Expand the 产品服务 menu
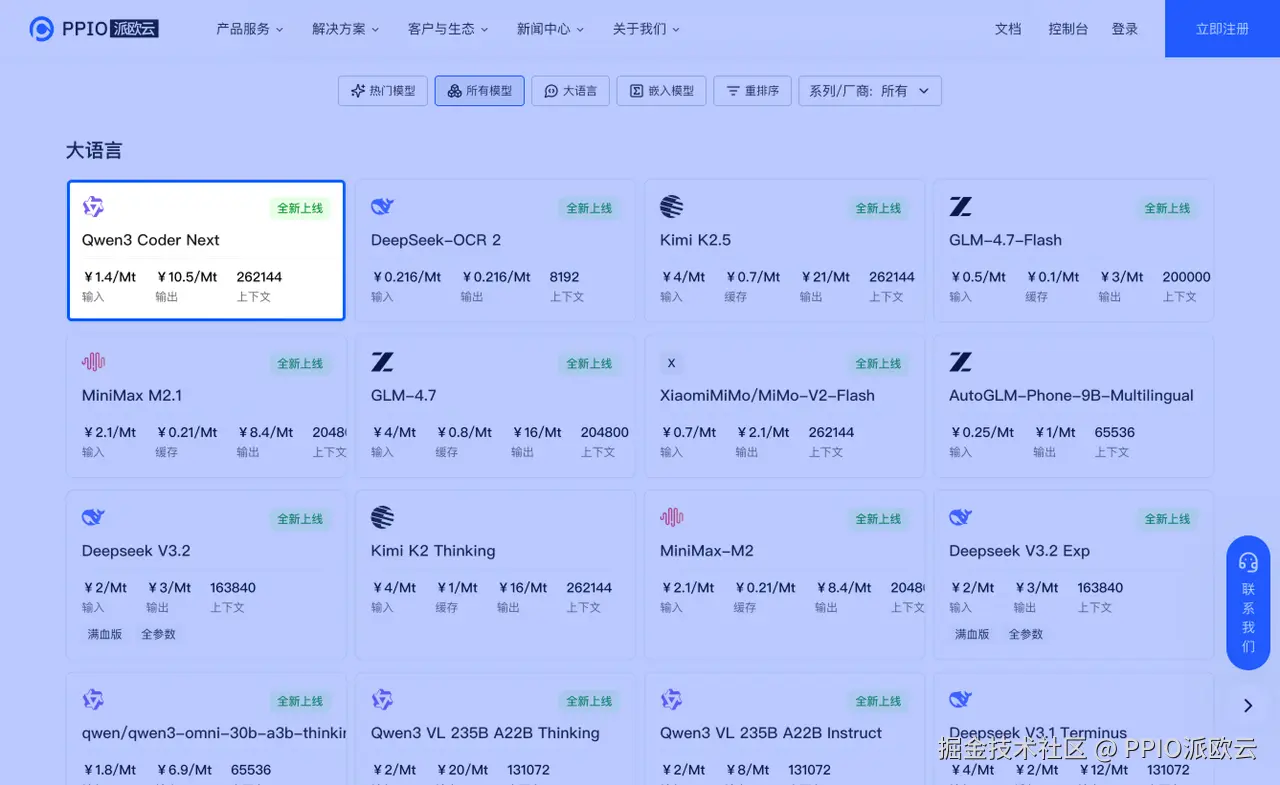Viewport: 1280px width, 785px height. coord(249,29)
